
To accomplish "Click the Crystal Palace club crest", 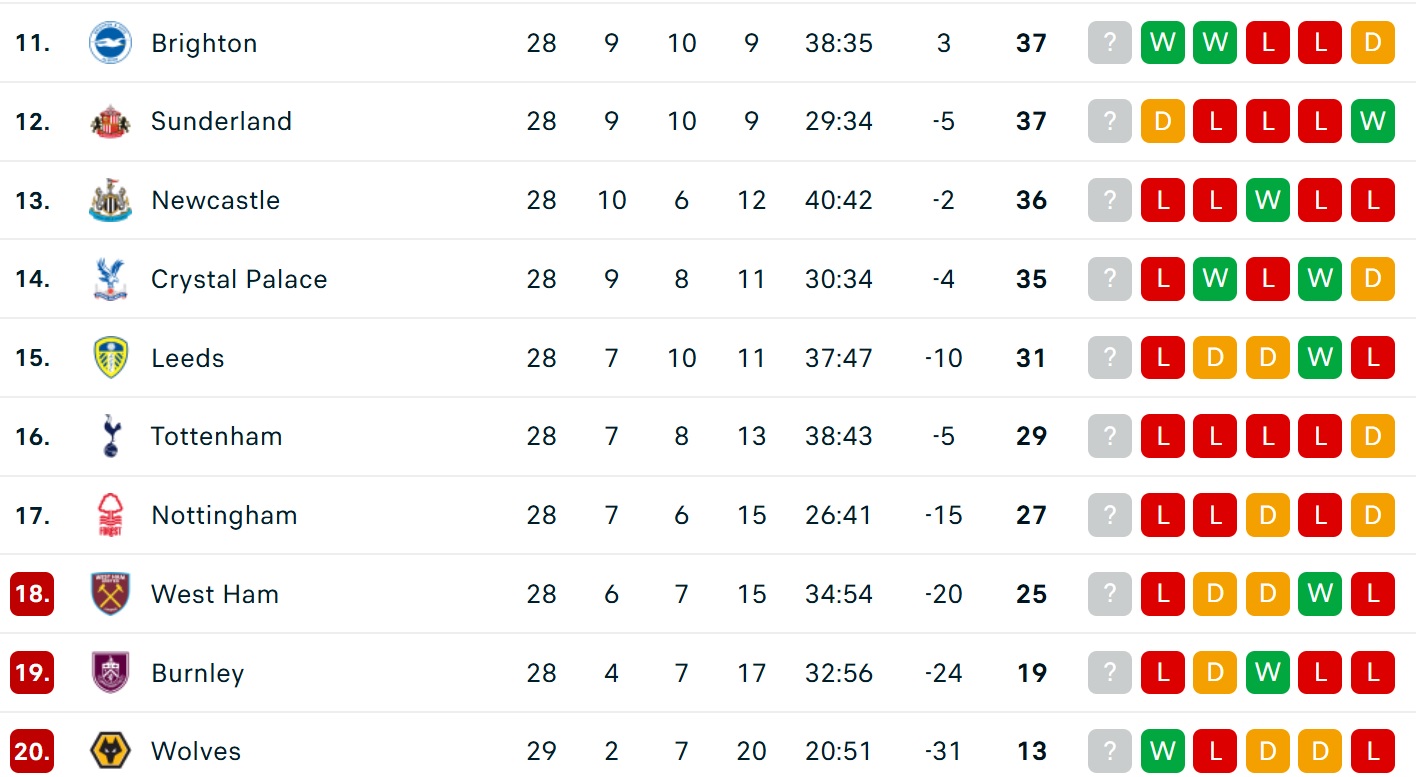I will 110,279.
